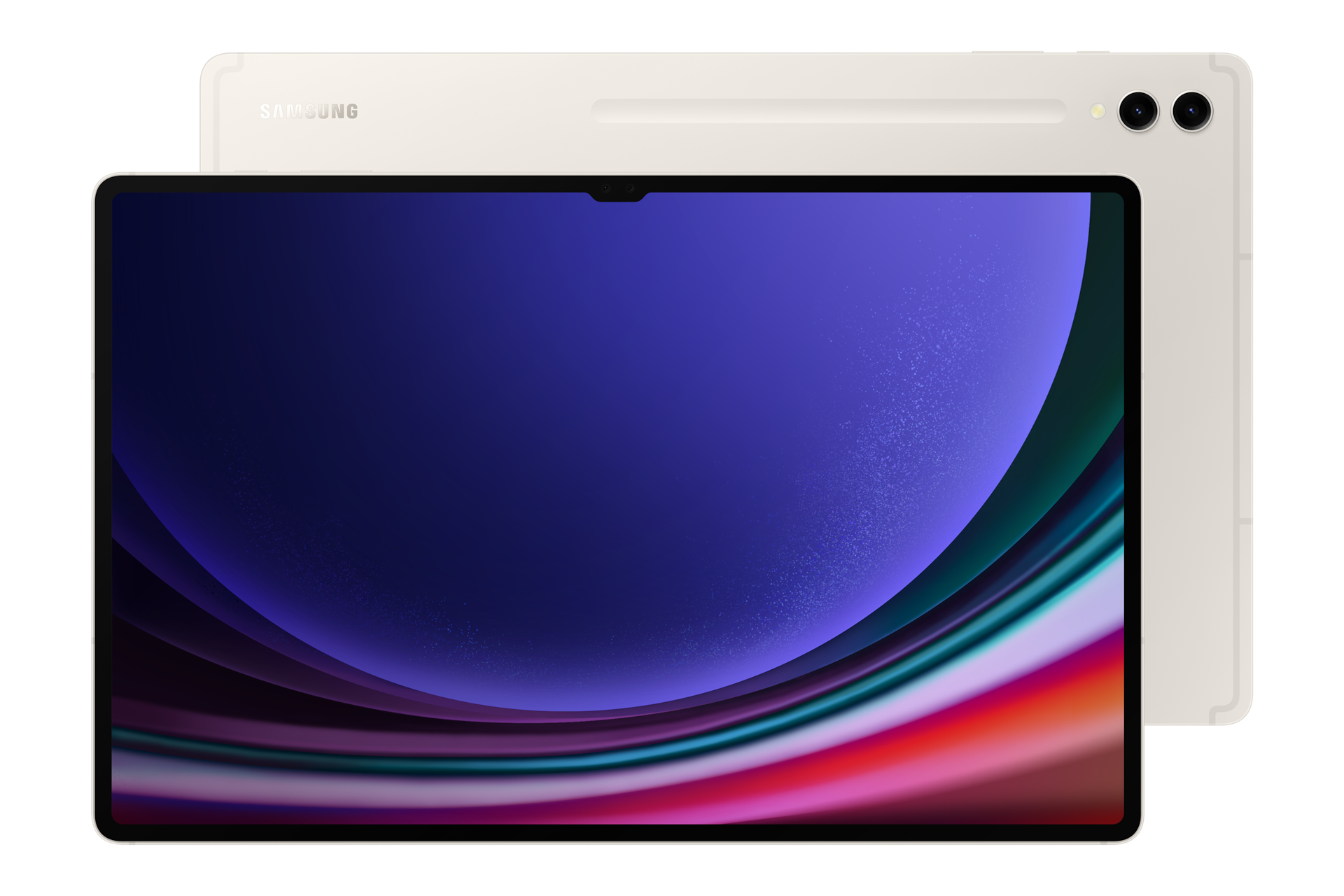Click the right lens inside the notch
Screen dimensions: 1344x896
[x=629, y=188]
